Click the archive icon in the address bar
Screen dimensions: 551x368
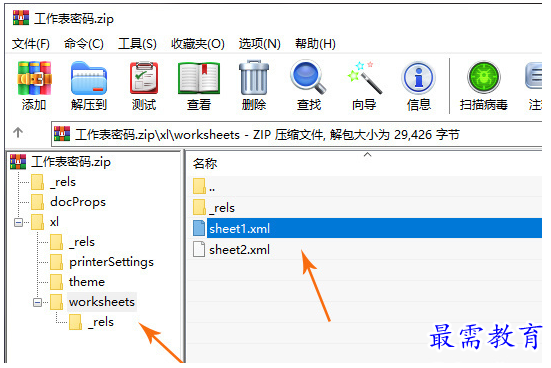62,134
